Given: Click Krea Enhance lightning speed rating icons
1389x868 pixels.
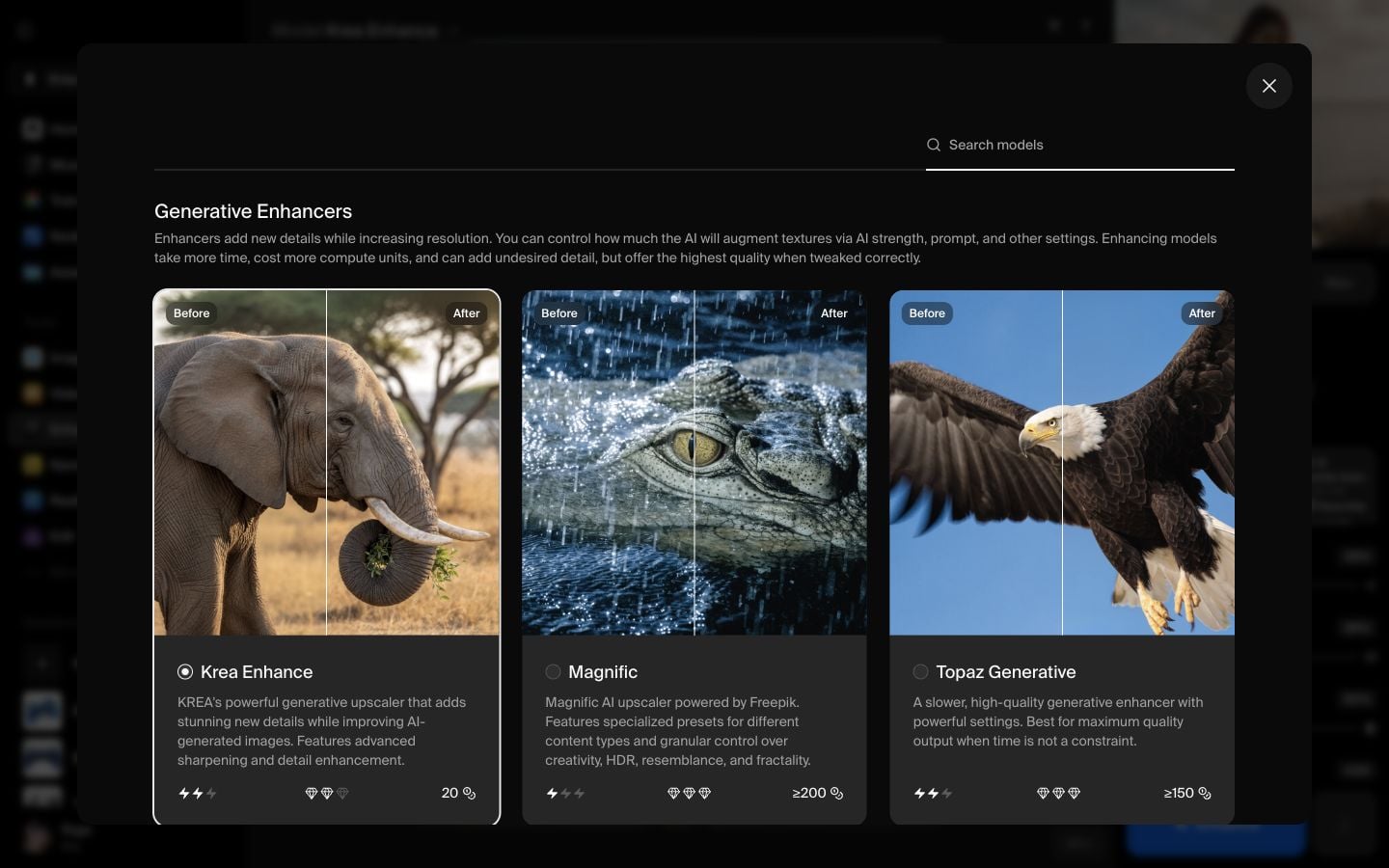Looking at the screenshot, I should tap(198, 794).
